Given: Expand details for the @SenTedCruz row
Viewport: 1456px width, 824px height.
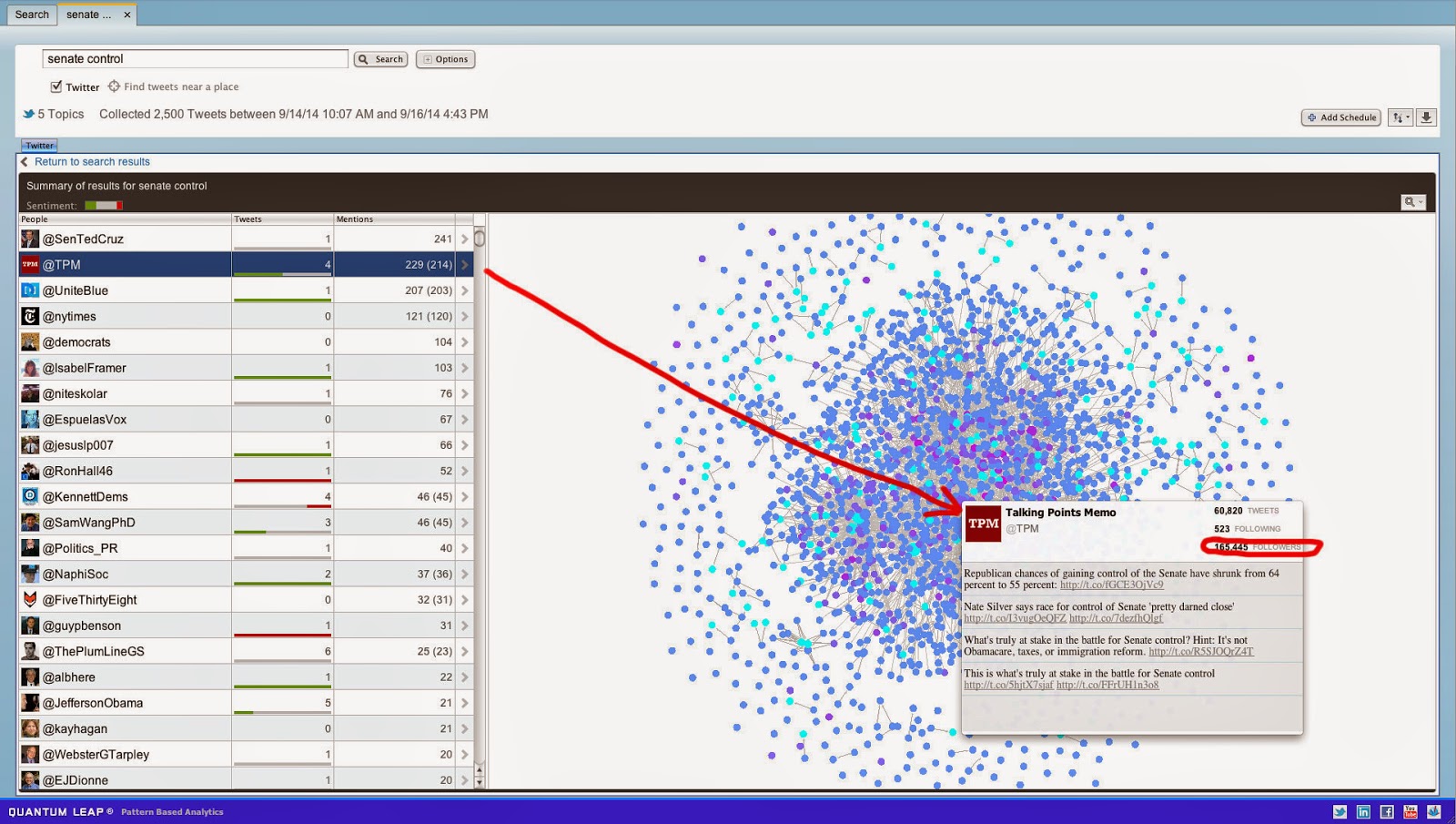Looking at the screenshot, I should point(465,239).
